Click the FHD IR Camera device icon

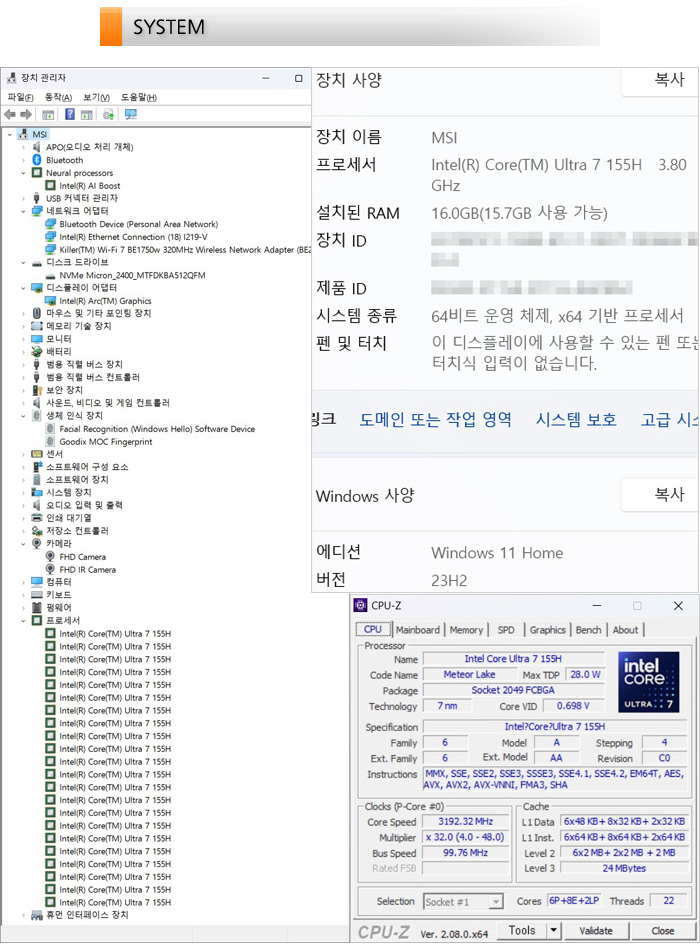pyautogui.click(x=50, y=569)
